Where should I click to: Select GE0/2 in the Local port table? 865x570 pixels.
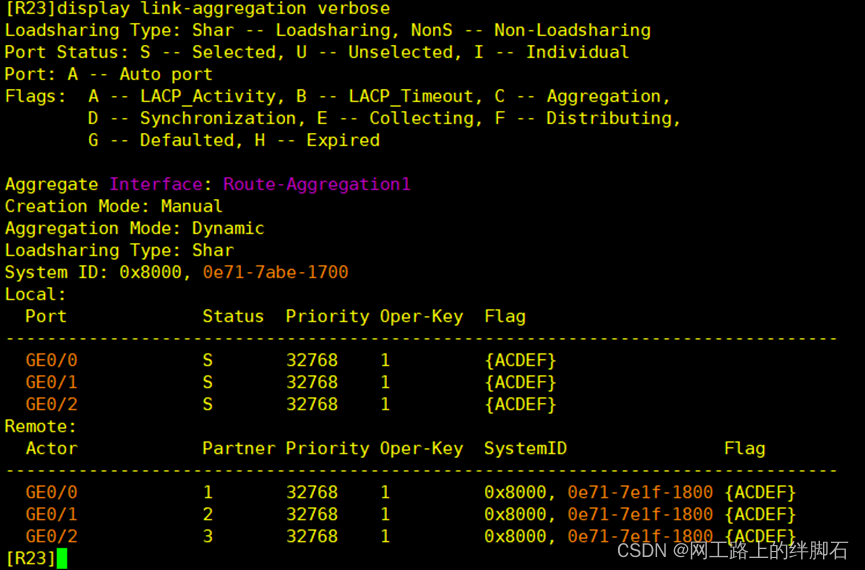(x=51, y=404)
